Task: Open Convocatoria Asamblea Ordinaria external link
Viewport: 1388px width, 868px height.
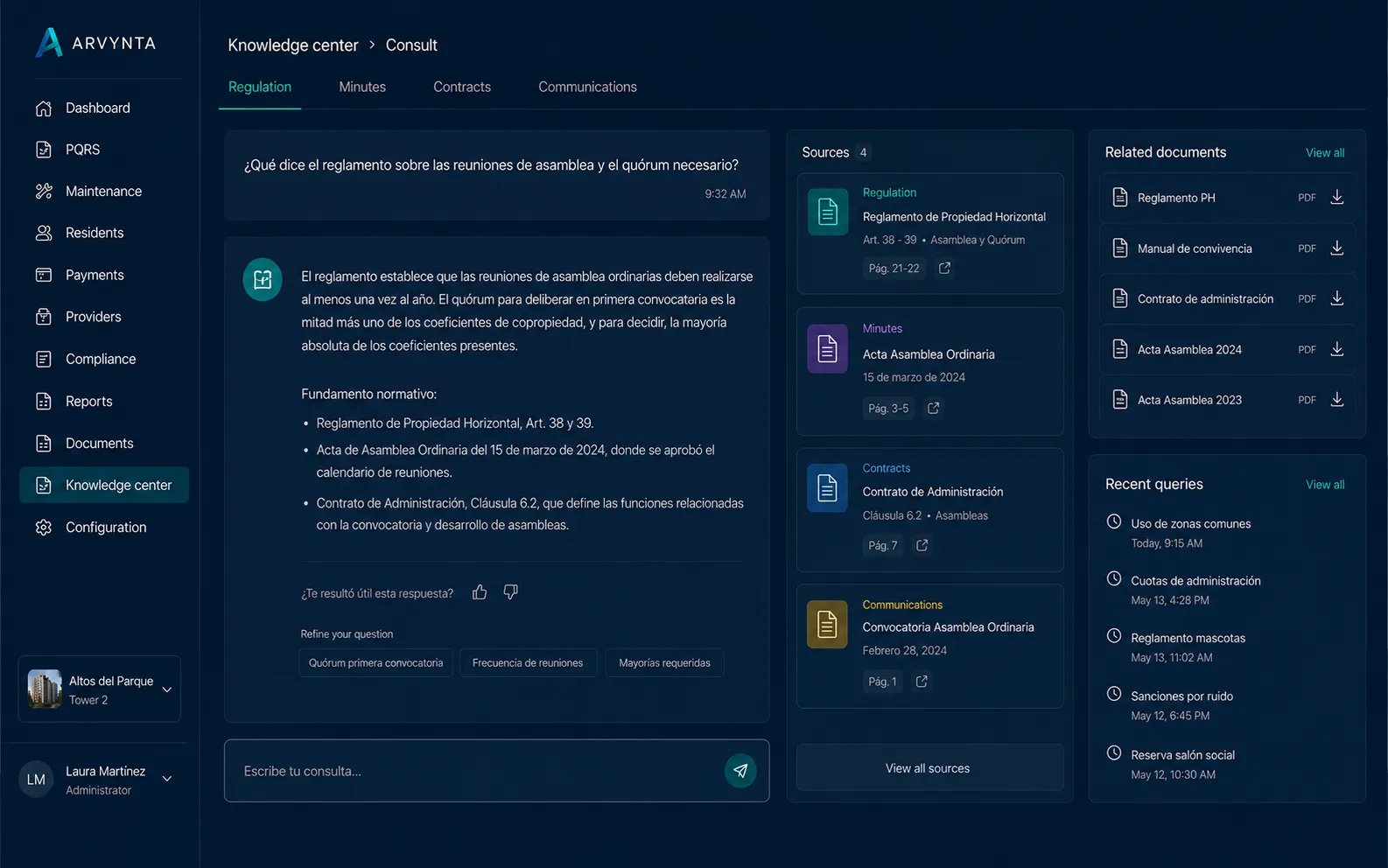Action: (922, 682)
